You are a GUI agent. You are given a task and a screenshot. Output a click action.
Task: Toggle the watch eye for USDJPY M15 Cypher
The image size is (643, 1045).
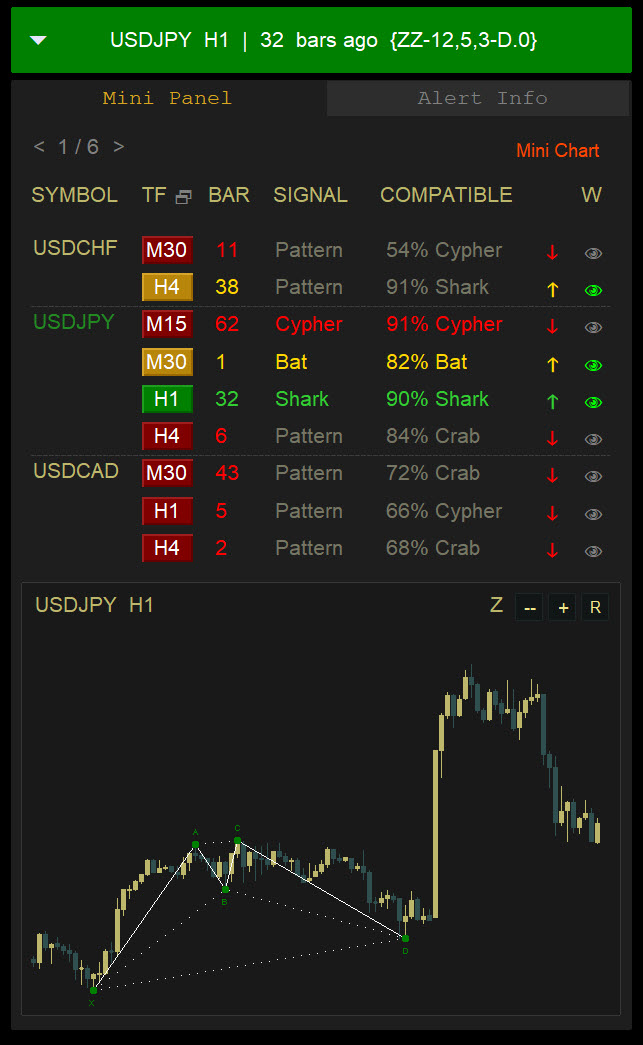593,327
